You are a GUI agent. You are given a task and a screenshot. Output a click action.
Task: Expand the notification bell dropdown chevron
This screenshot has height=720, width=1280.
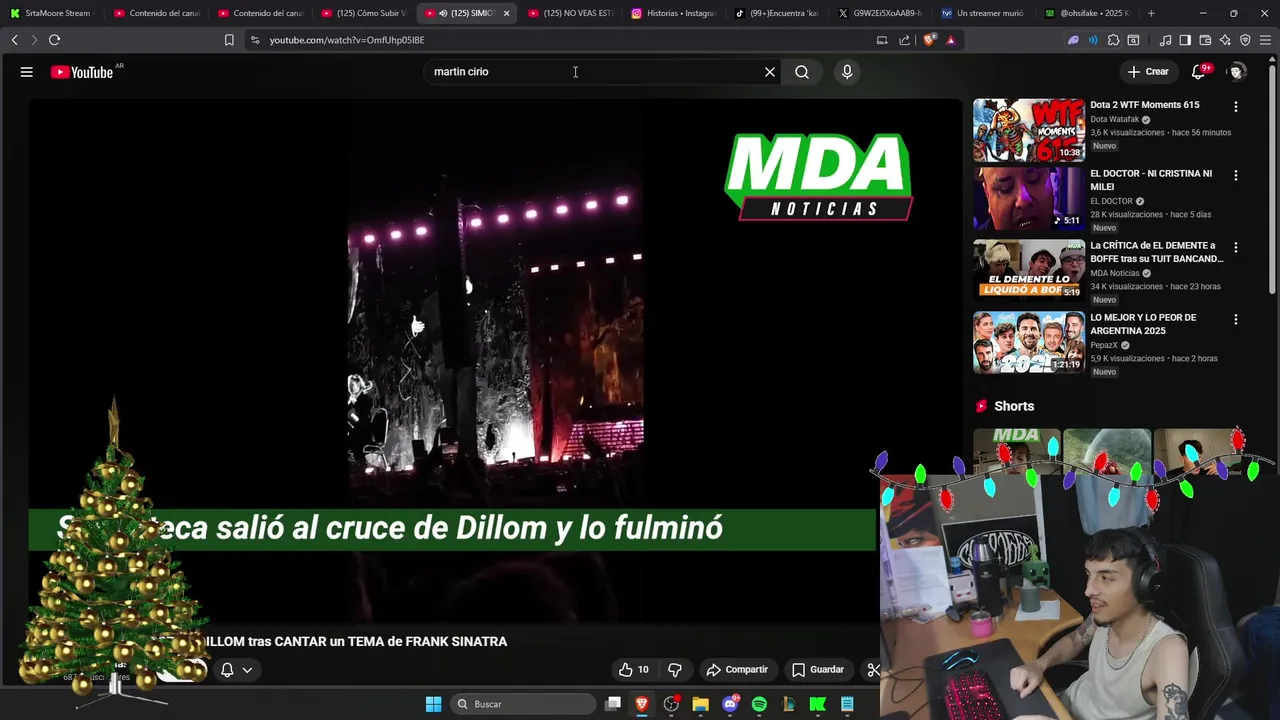coord(247,670)
